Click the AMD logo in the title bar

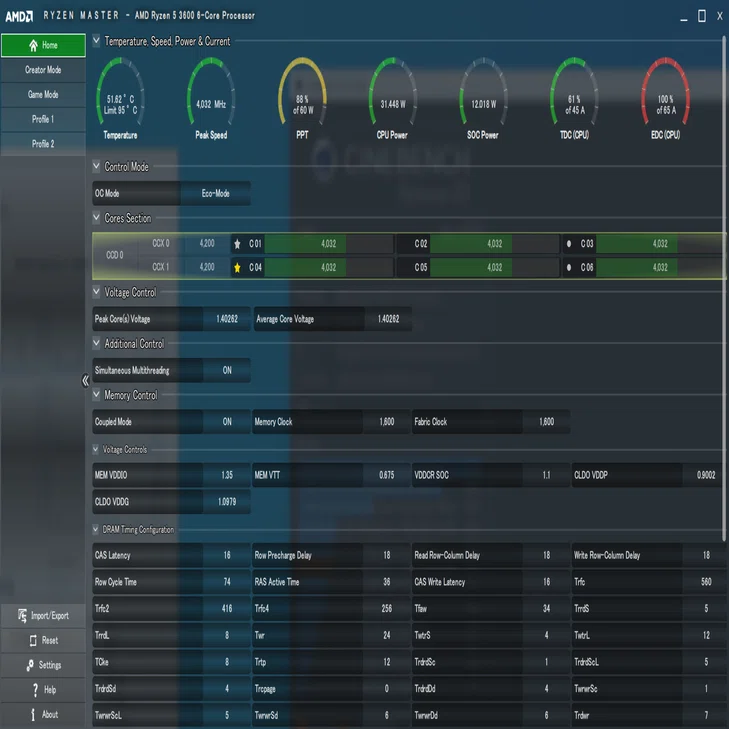(19, 16)
